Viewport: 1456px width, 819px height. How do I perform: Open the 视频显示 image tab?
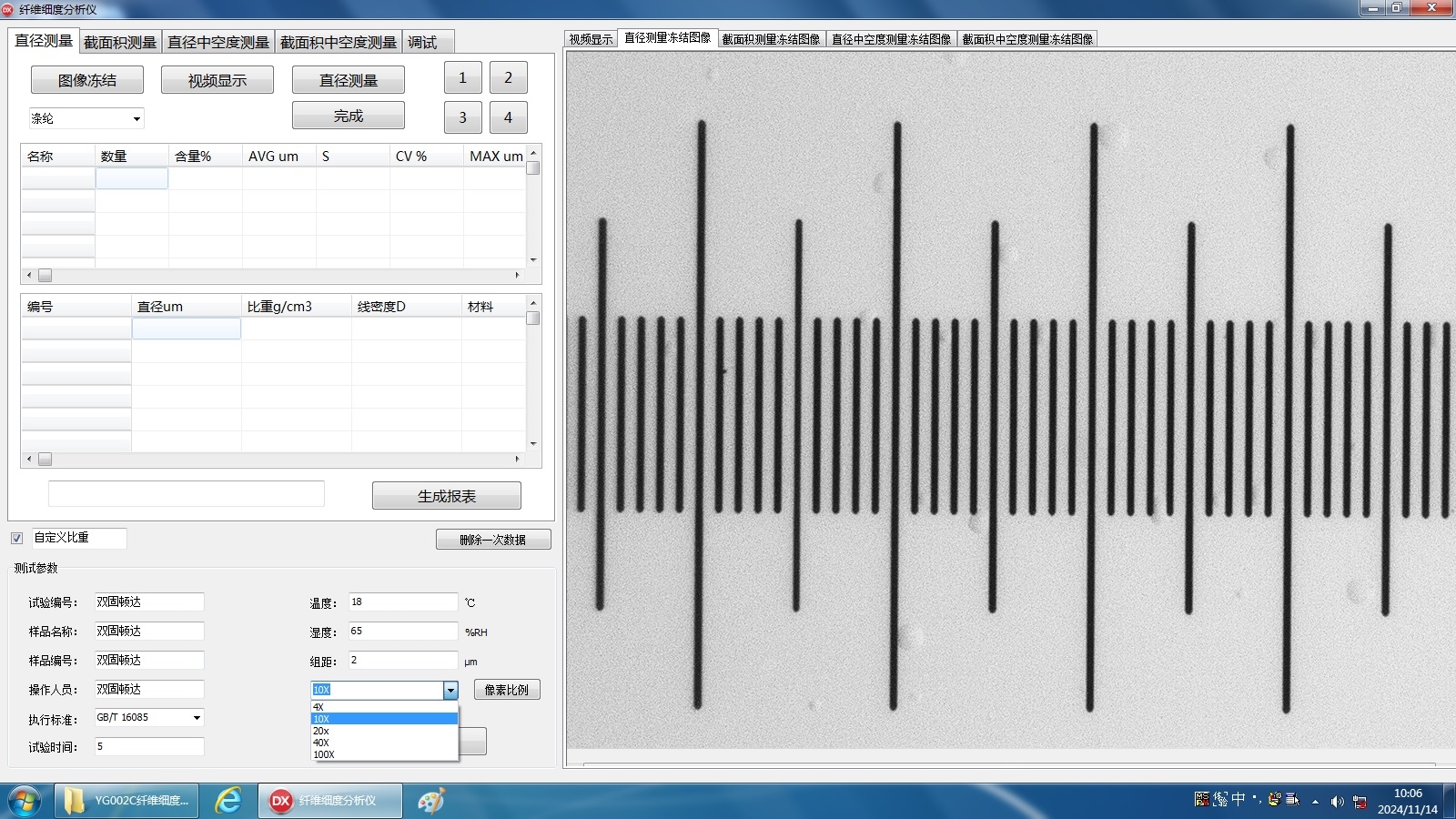click(591, 39)
